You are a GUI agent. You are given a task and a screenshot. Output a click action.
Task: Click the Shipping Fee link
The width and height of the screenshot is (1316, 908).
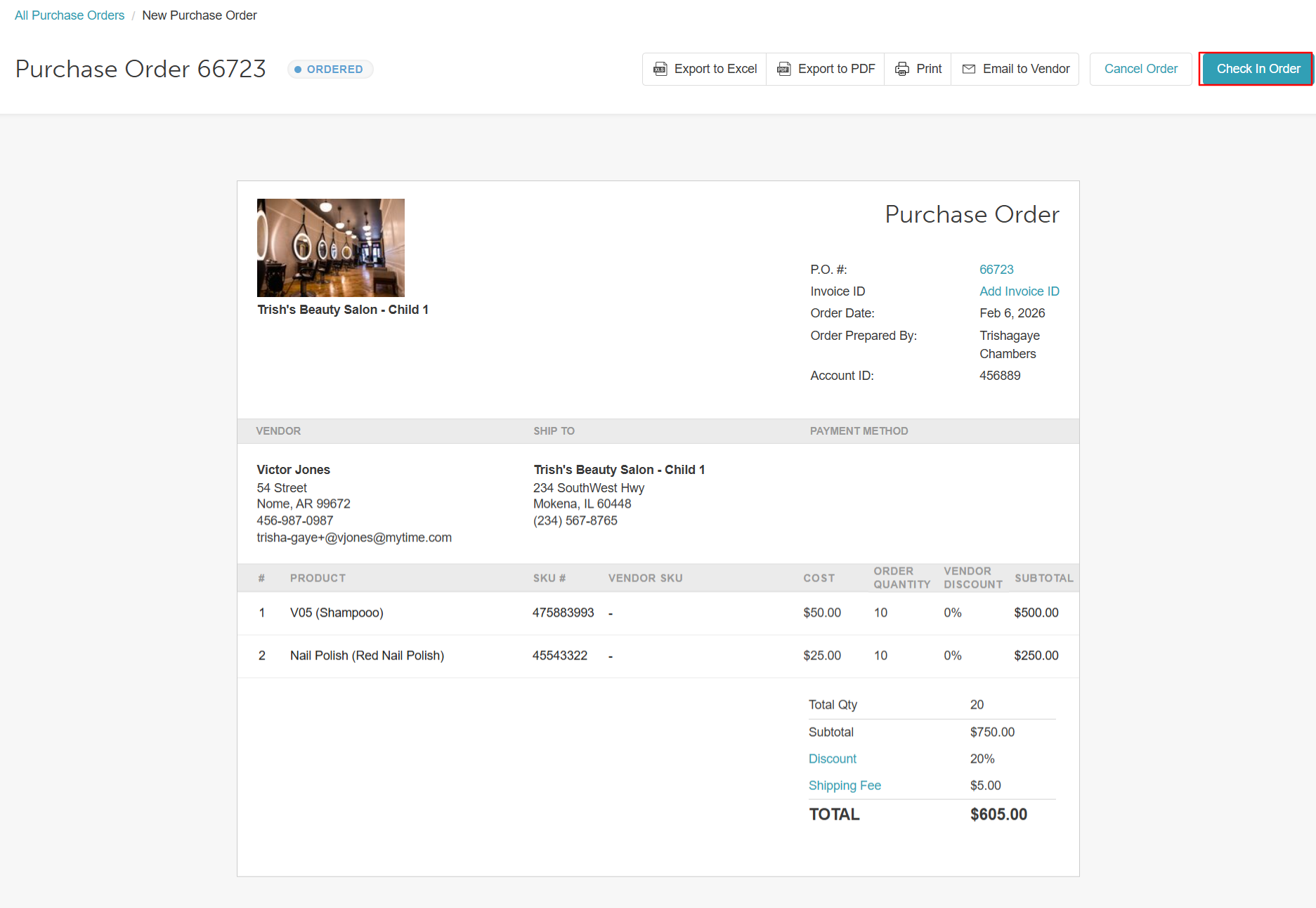coord(845,786)
